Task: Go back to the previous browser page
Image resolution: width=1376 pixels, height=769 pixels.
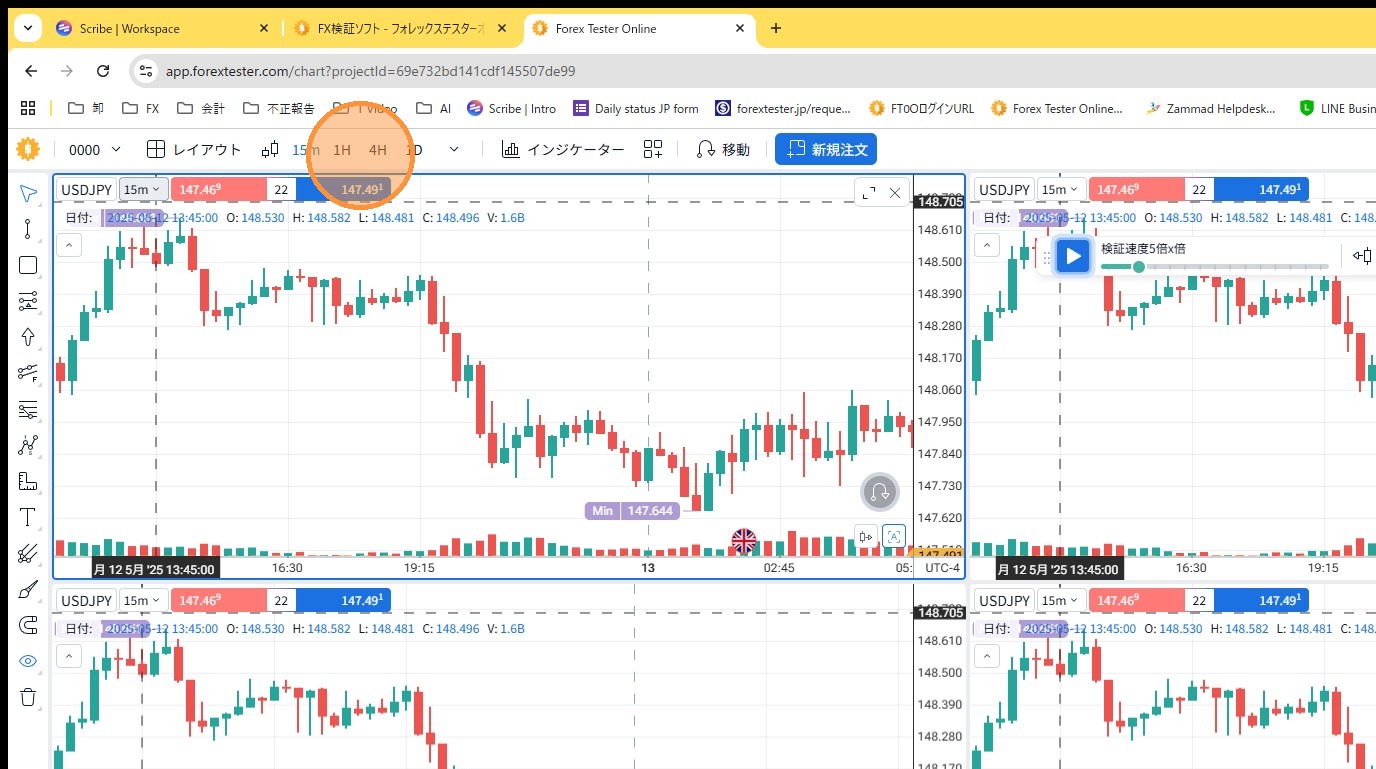Action: [x=31, y=71]
